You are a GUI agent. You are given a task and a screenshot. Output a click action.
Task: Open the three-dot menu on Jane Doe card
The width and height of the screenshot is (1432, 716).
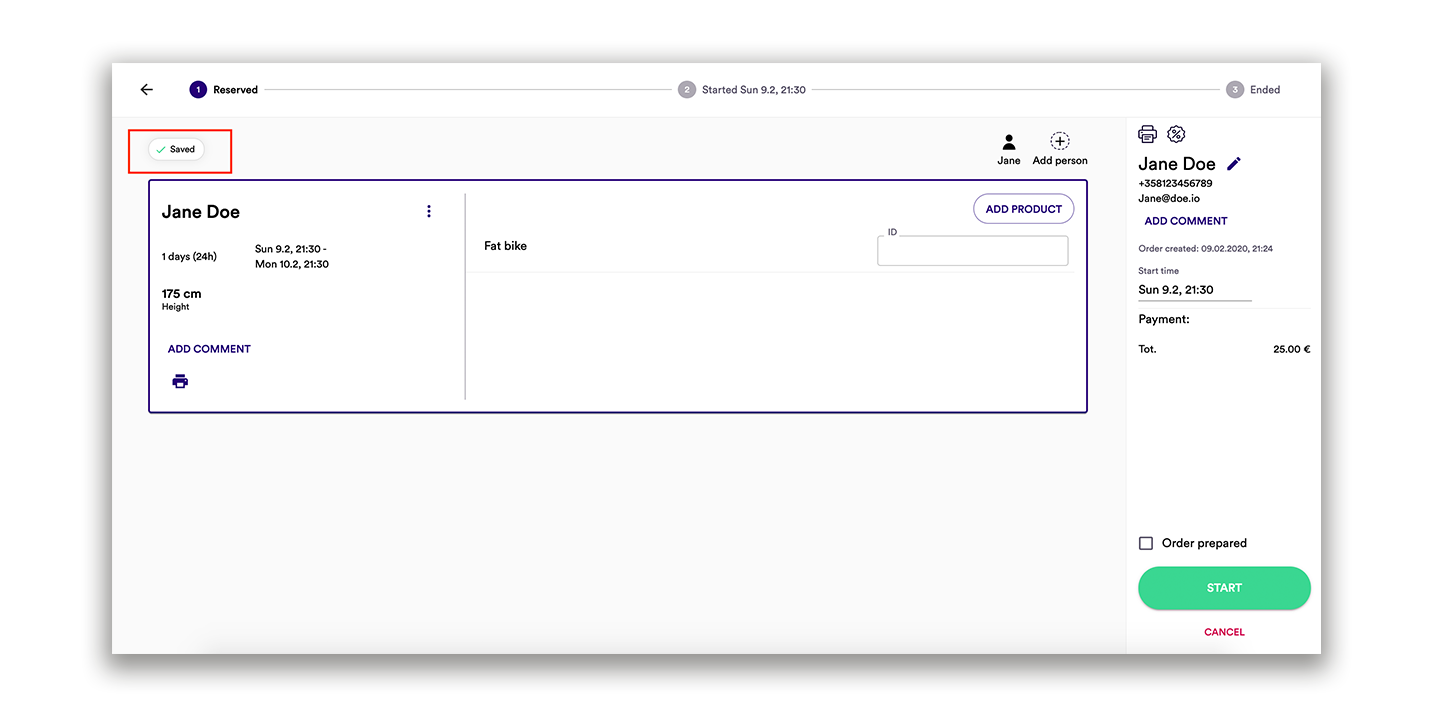point(429,211)
